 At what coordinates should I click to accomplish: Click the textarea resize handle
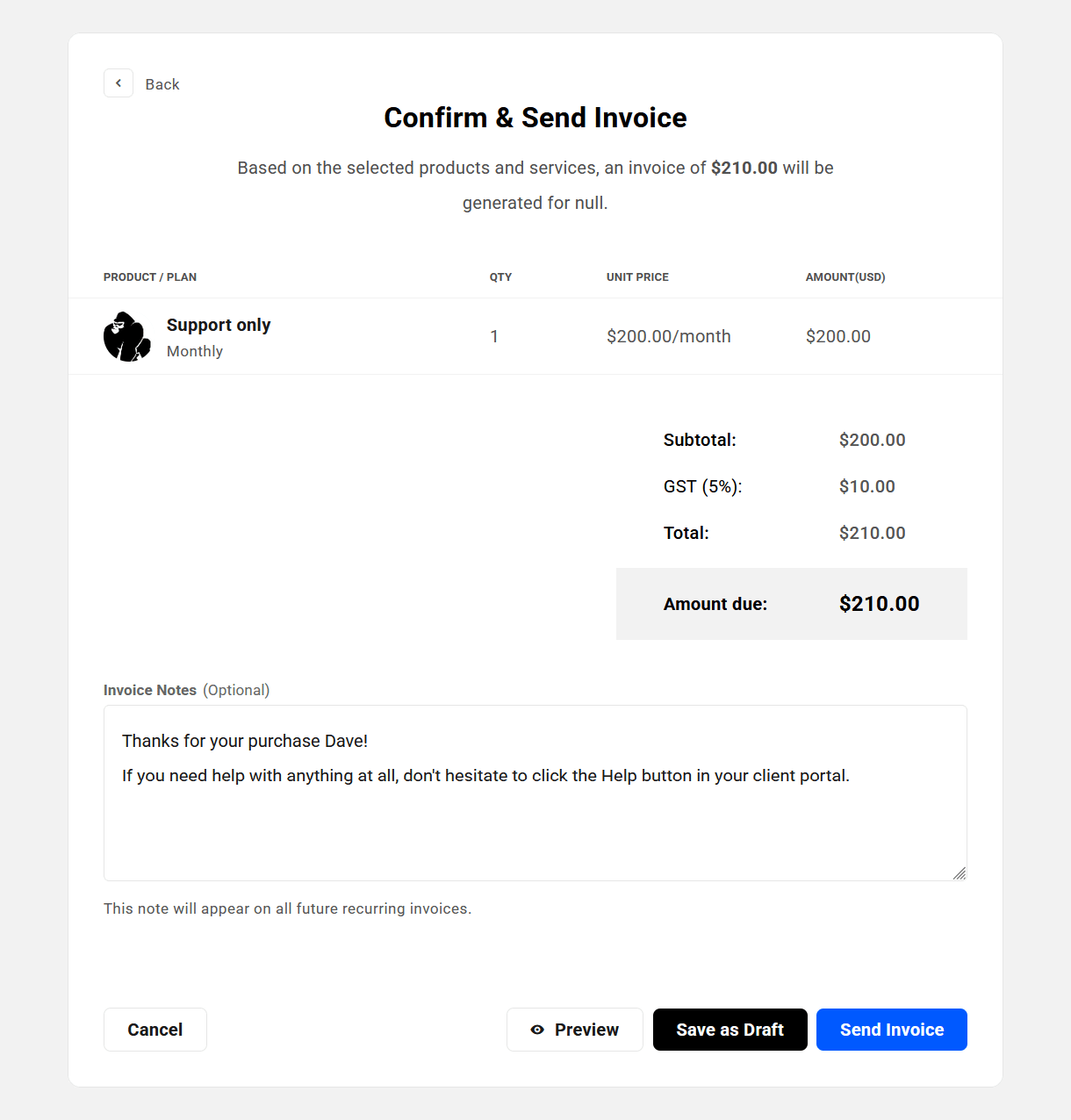tap(960, 873)
